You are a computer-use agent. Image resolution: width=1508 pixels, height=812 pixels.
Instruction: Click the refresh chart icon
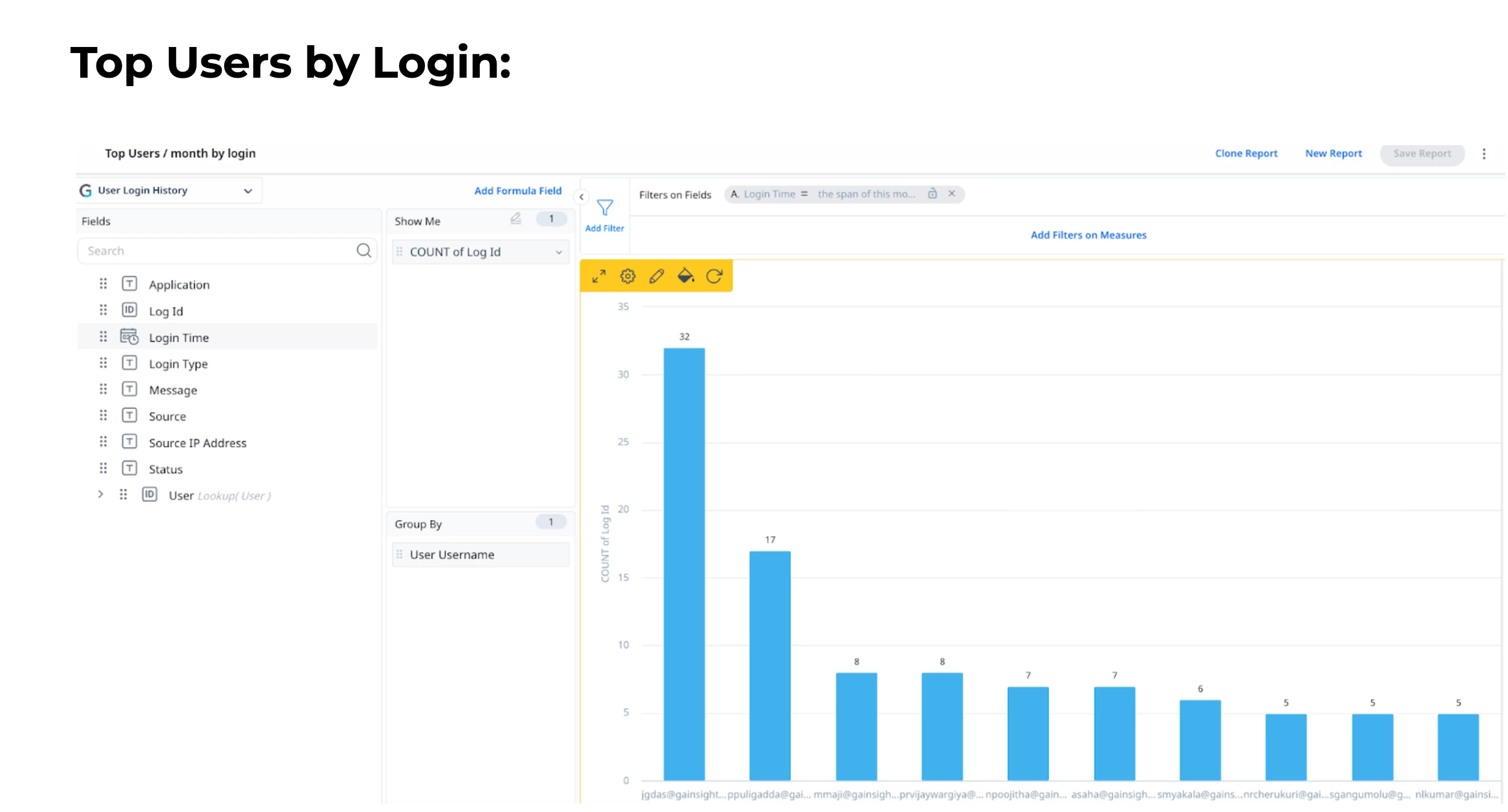click(x=714, y=276)
